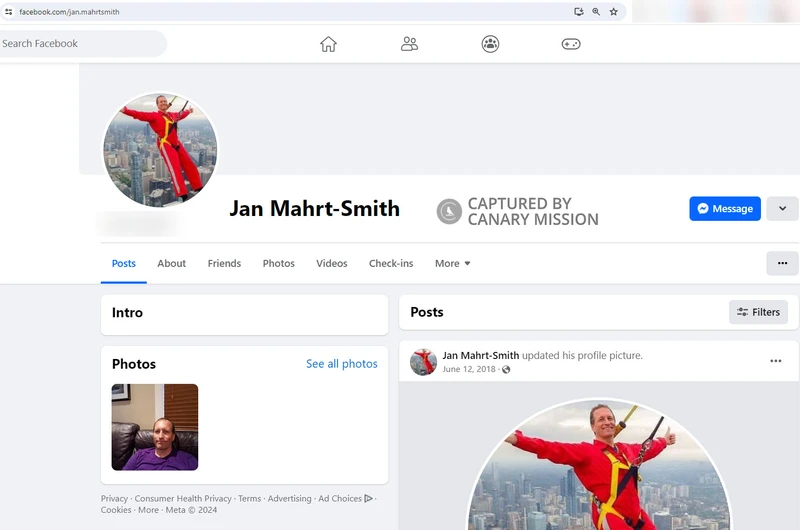Click the Consumer Health Privacy footer link
Viewport: 800px width, 530px height.
click(183, 498)
